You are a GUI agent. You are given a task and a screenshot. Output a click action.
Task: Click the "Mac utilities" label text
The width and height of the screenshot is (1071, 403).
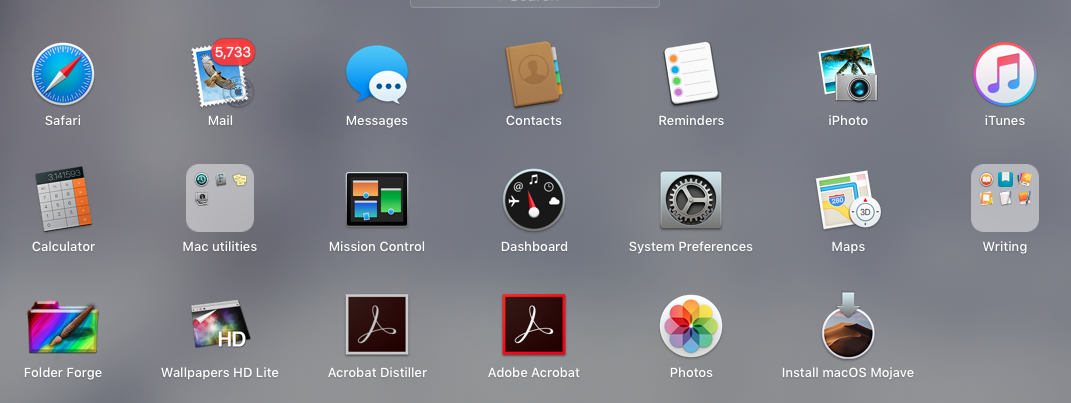point(220,247)
